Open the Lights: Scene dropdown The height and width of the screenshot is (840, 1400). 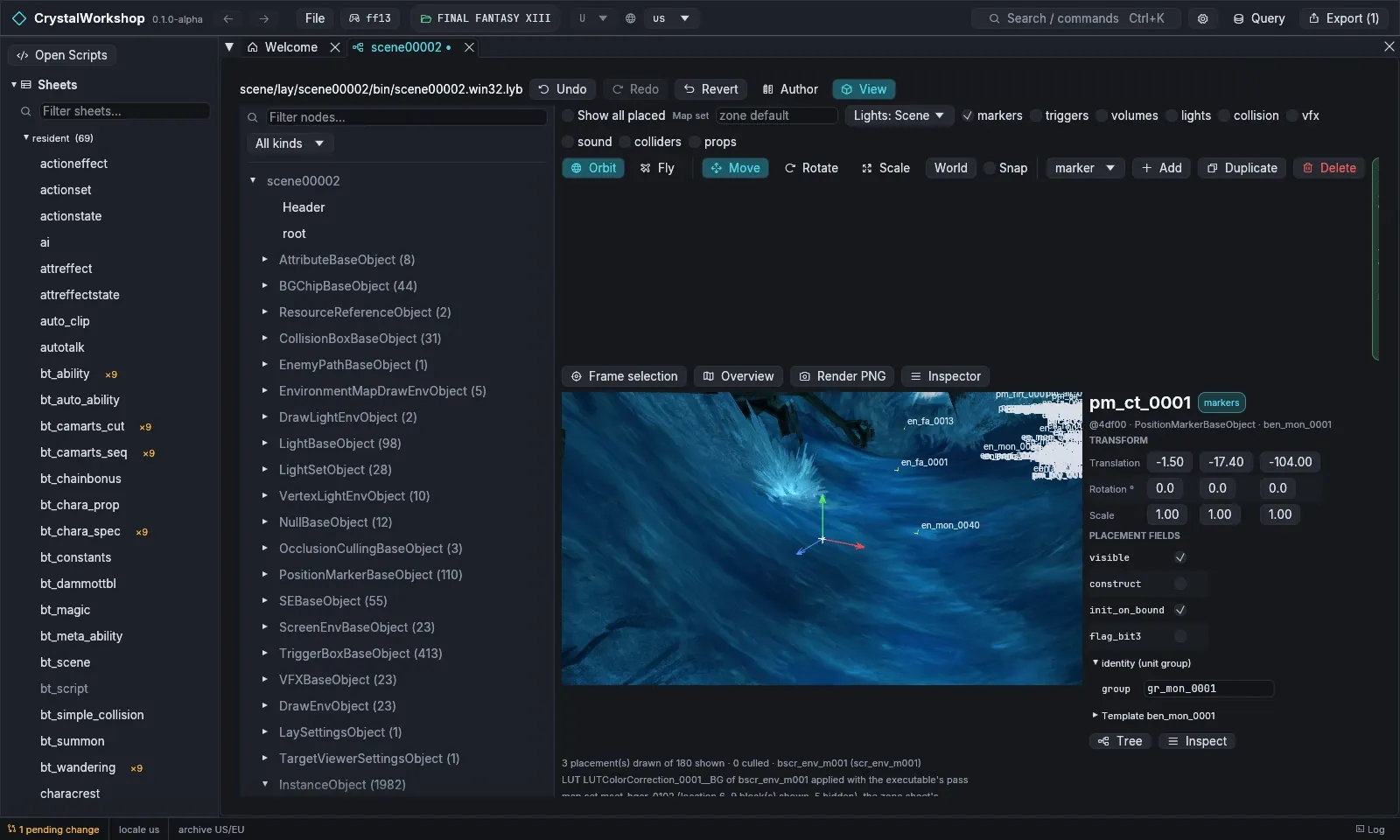(899, 115)
